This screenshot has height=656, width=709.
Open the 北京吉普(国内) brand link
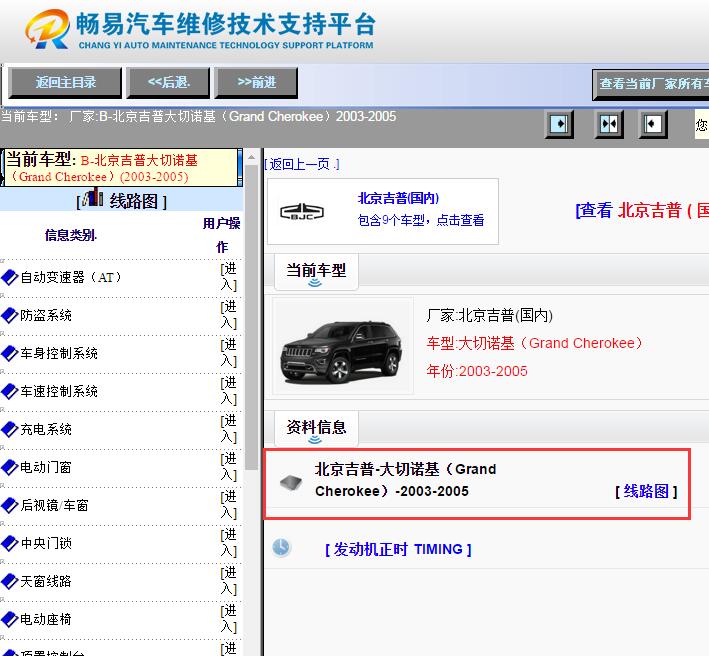pyautogui.click(x=398, y=198)
